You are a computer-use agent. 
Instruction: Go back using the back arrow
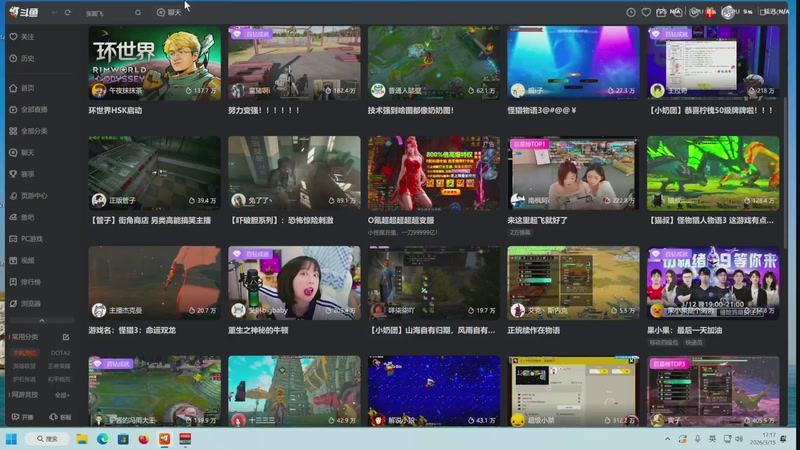tap(54, 12)
